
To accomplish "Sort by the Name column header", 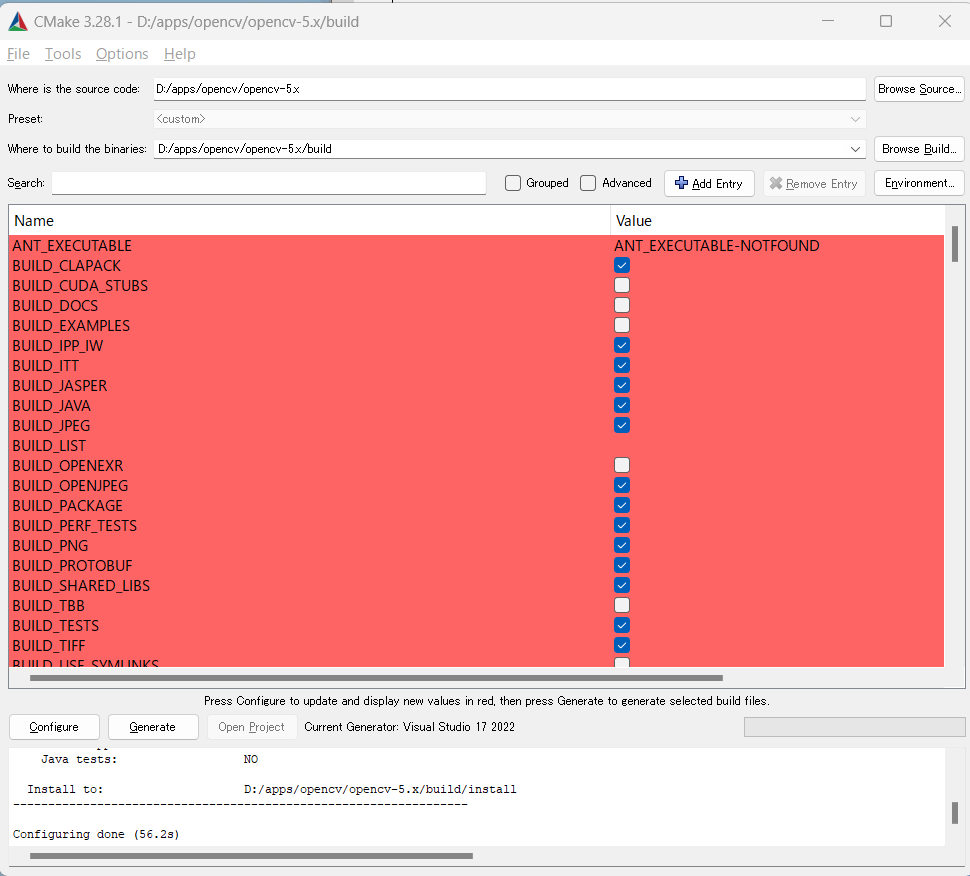I will coord(309,221).
